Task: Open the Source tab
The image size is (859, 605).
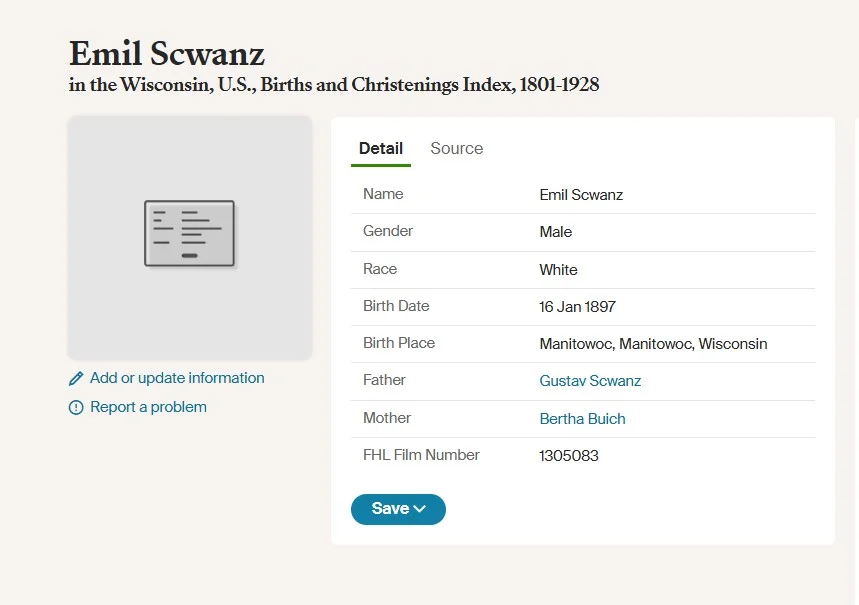Action: 456,148
